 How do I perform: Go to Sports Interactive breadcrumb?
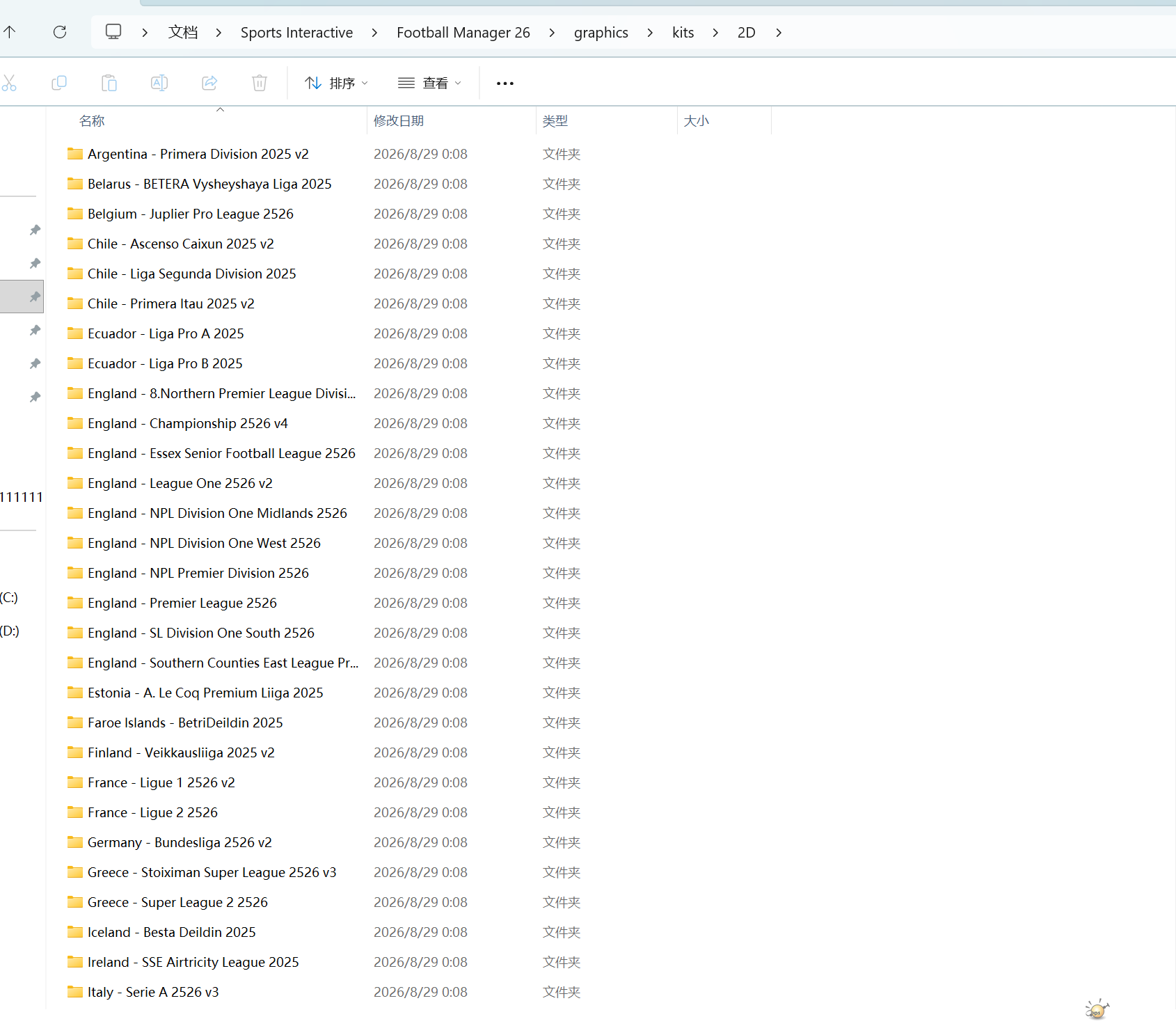[296, 33]
